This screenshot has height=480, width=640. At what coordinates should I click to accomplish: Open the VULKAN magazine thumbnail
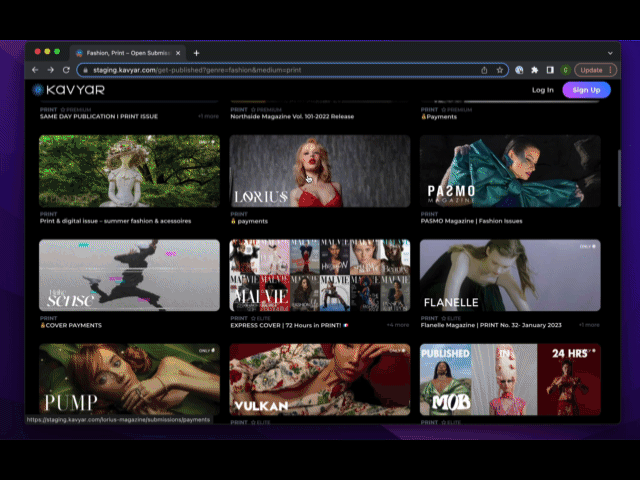320,380
